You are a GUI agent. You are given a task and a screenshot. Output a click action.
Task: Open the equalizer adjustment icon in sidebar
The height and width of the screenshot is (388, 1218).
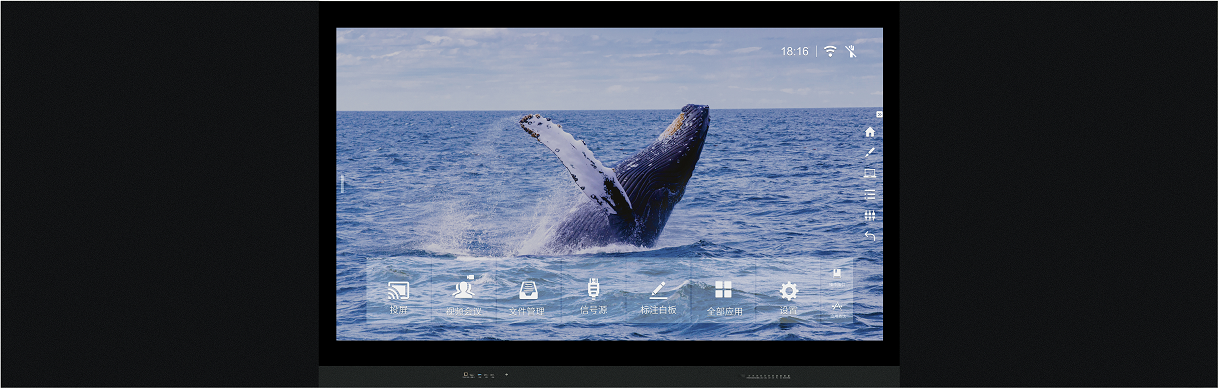[870, 215]
